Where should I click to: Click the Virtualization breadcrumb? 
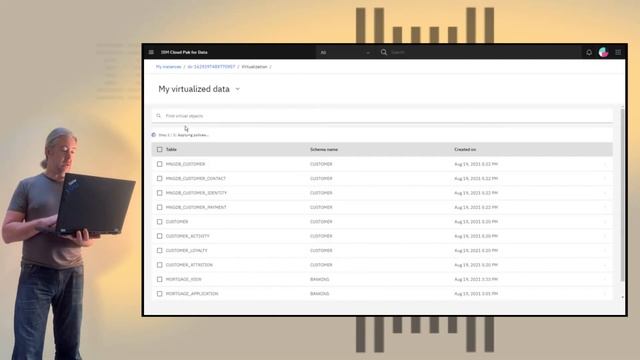tap(254, 67)
